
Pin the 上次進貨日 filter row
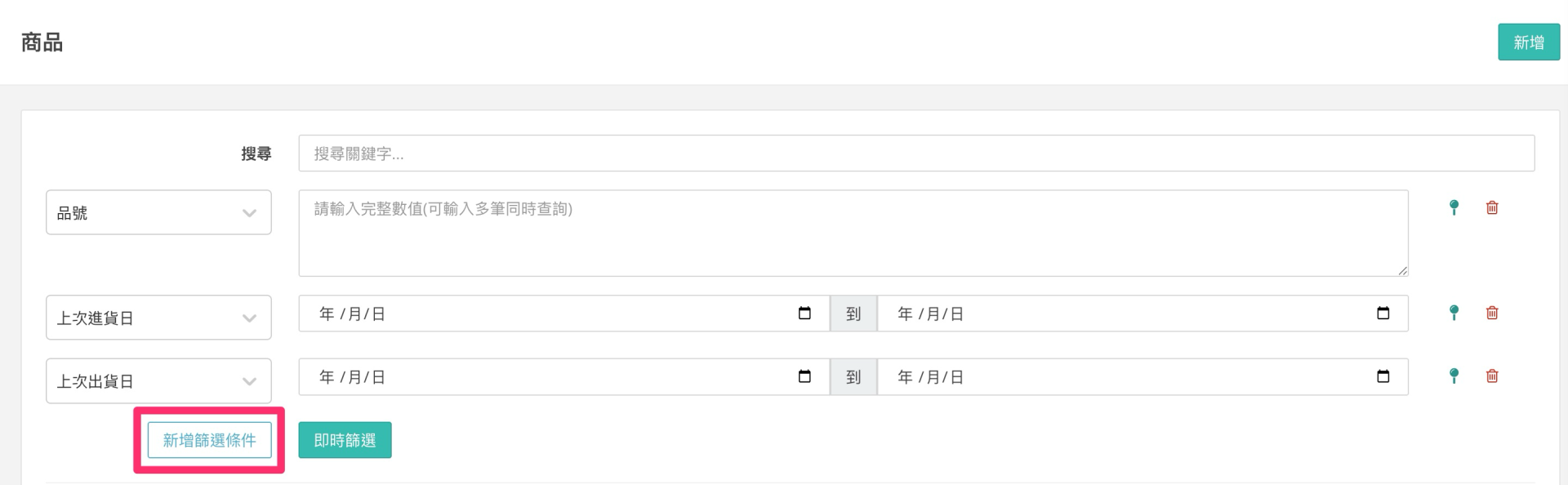(x=1454, y=313)
